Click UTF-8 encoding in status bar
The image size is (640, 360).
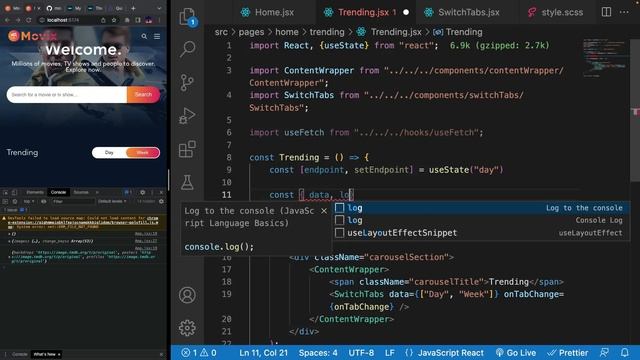[361, 353]
